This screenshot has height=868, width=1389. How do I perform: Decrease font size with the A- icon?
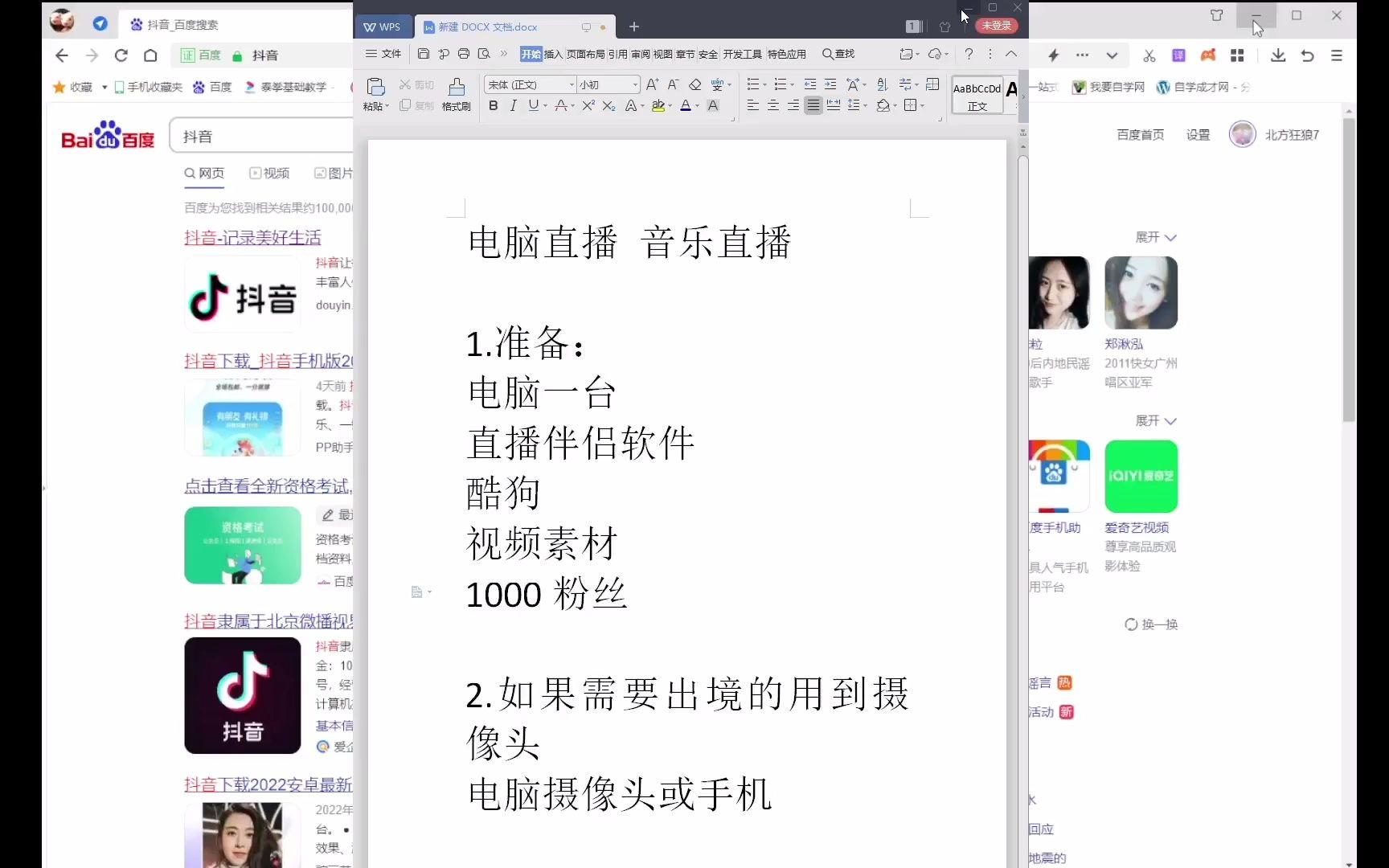pyautogui.click(x=674, y=84)
